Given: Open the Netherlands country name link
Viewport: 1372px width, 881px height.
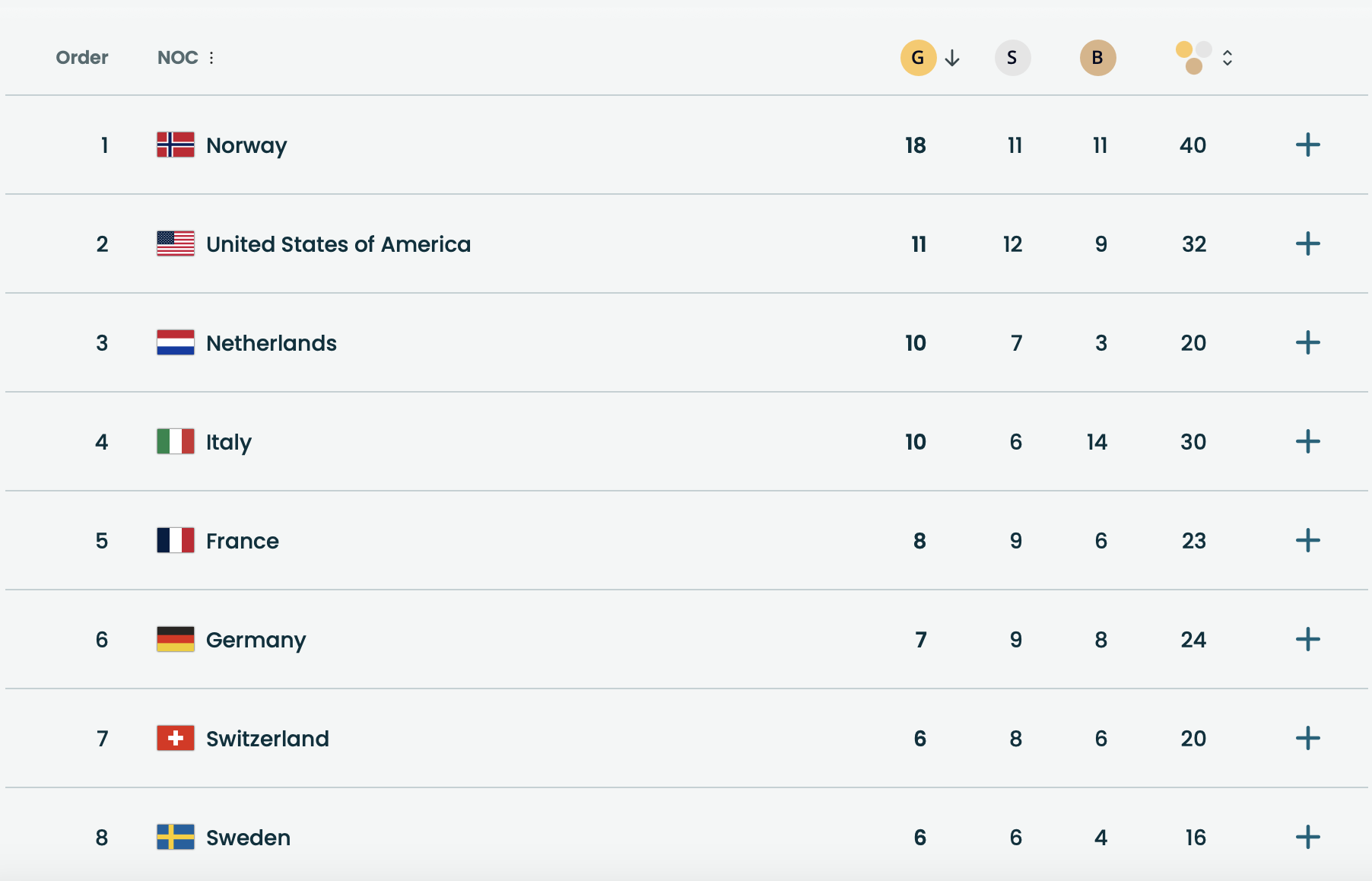Looking at the screenshot, I should pos(271,343).
